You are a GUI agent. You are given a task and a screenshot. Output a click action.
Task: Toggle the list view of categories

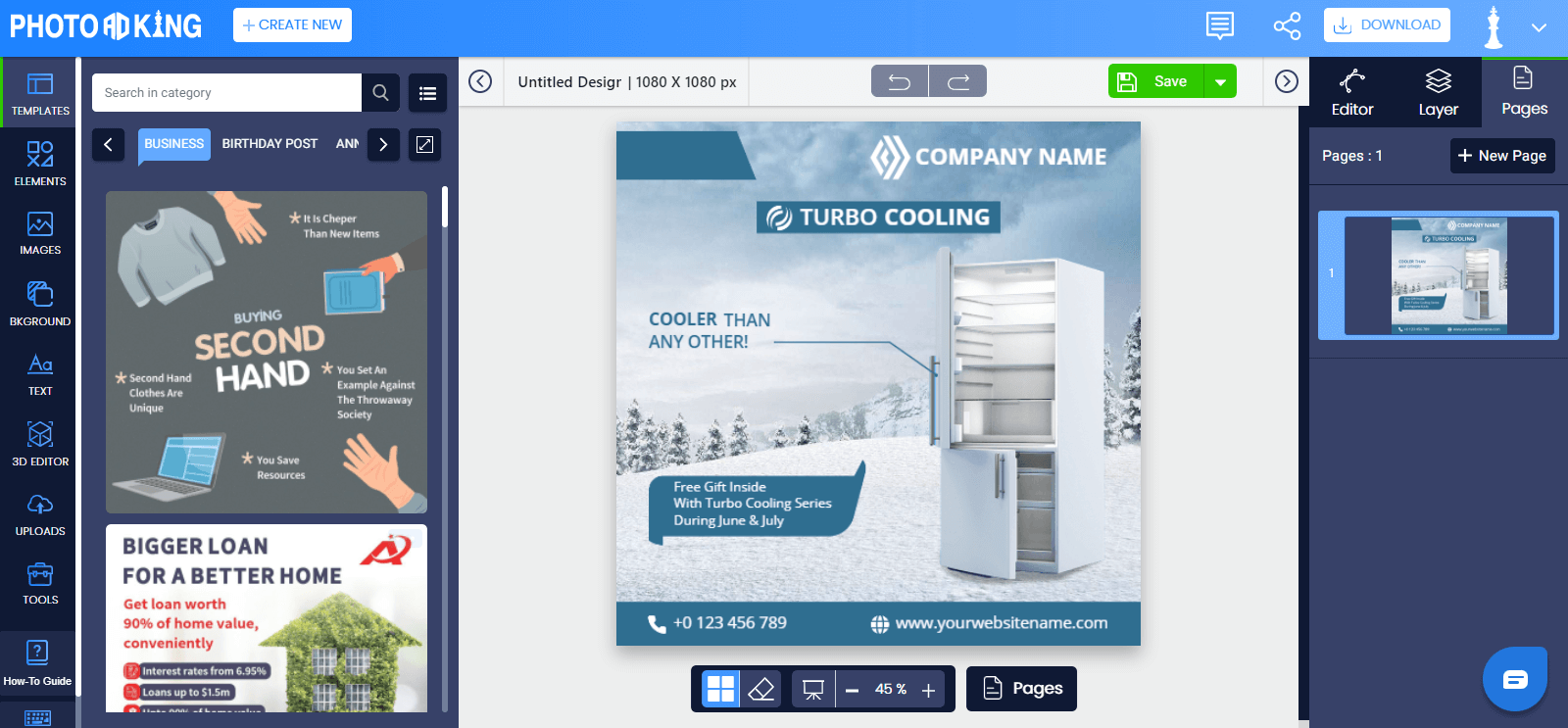tap(427, 93)
